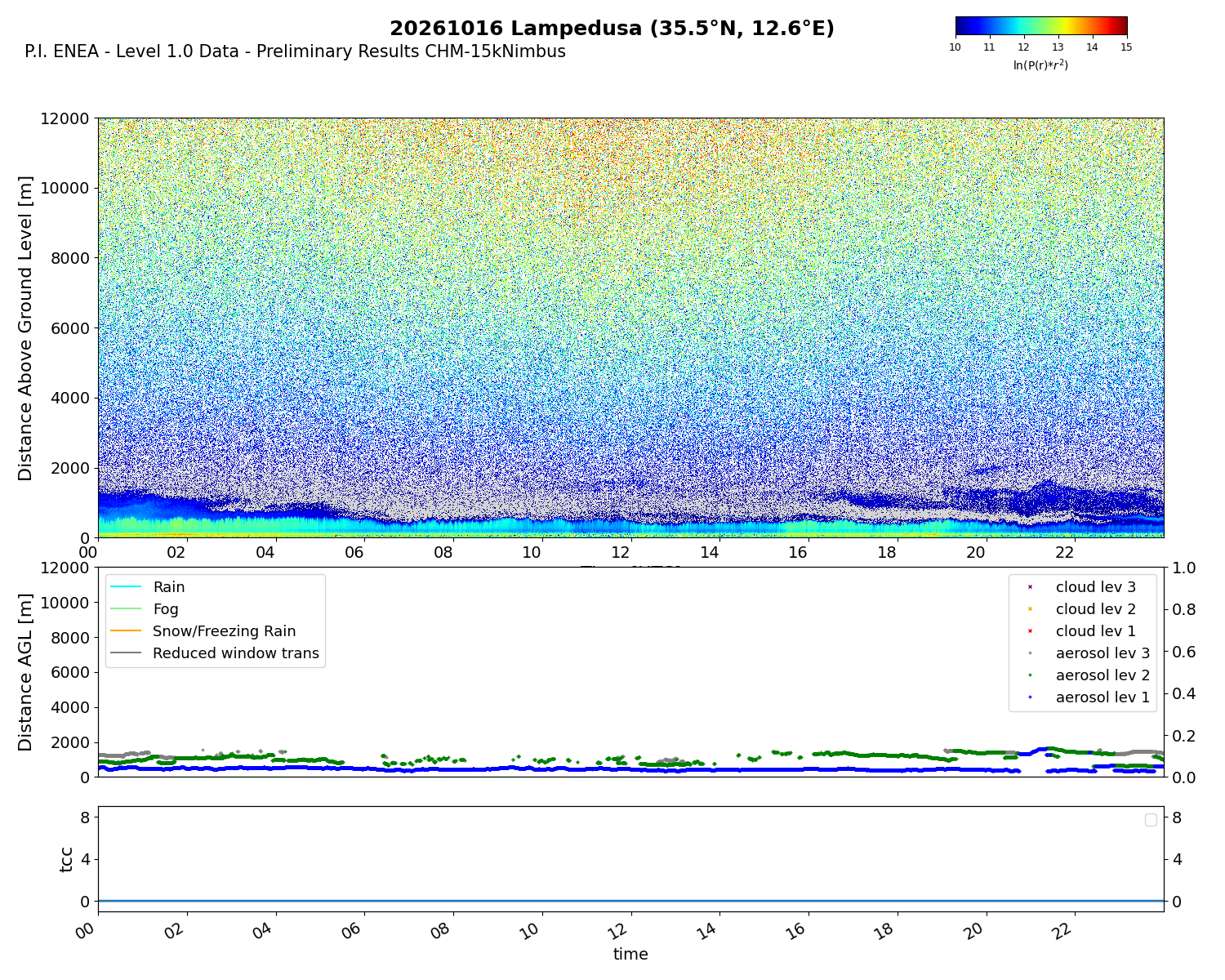Viewport: 1225px width, 980px height.
Task: Click the 'time' x-axis label
Action: pos(630,954)
